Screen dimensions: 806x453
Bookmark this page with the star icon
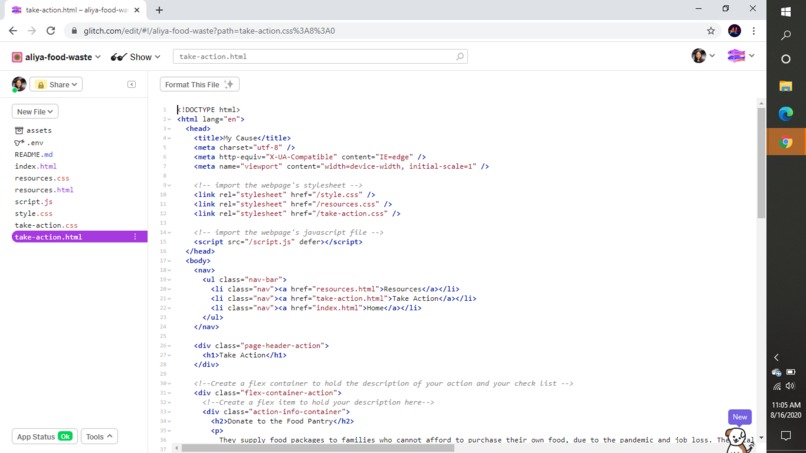pos(711,31)
